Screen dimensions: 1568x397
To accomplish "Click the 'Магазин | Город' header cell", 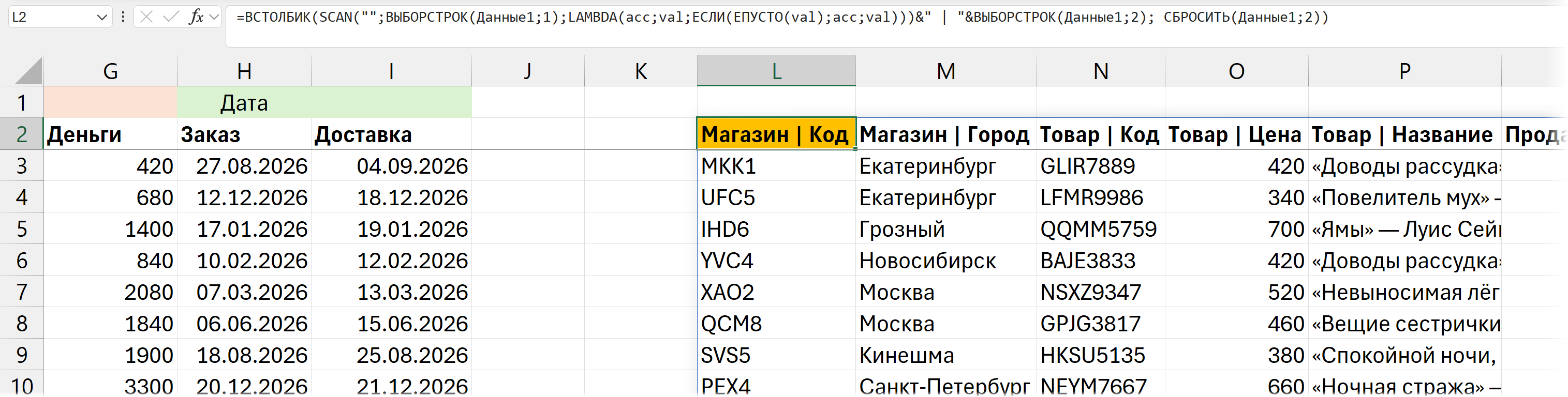I will coord(946,134).
